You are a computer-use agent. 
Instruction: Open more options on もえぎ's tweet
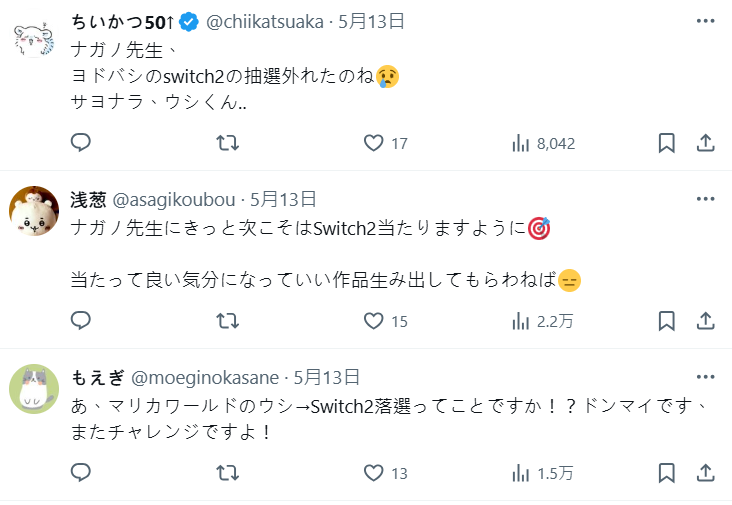click(704, 377)
